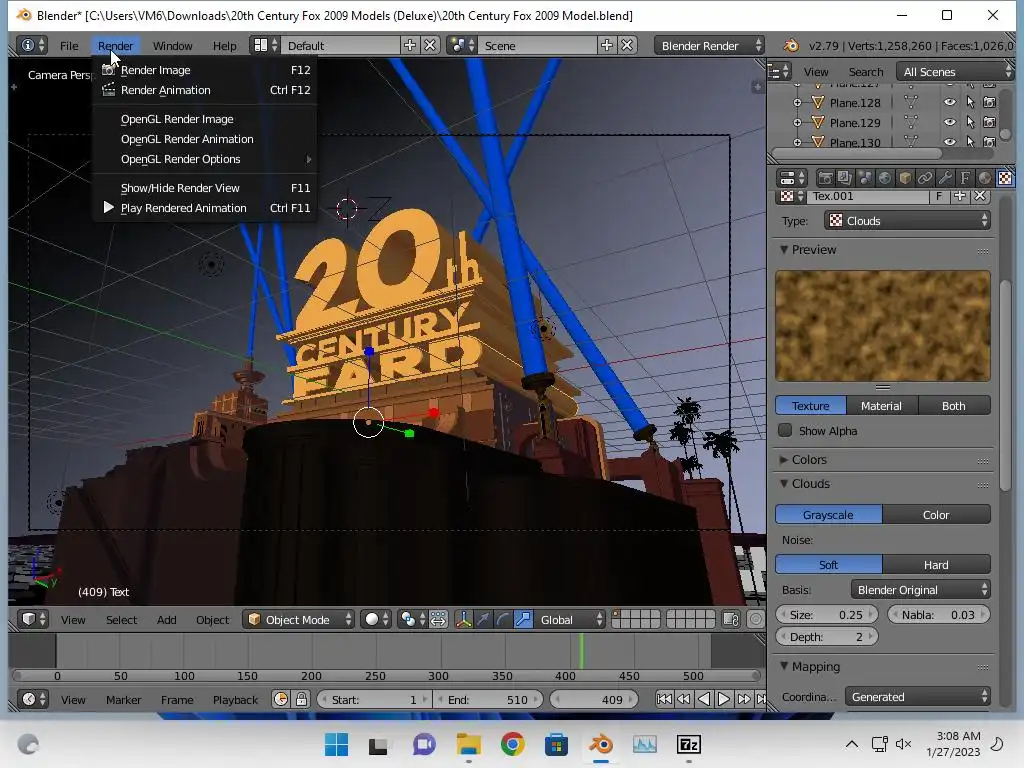The height and width of the screenshot is (768, 1024).
Task: Click the Nabla value slider
Action: click(x=938, y=615)
